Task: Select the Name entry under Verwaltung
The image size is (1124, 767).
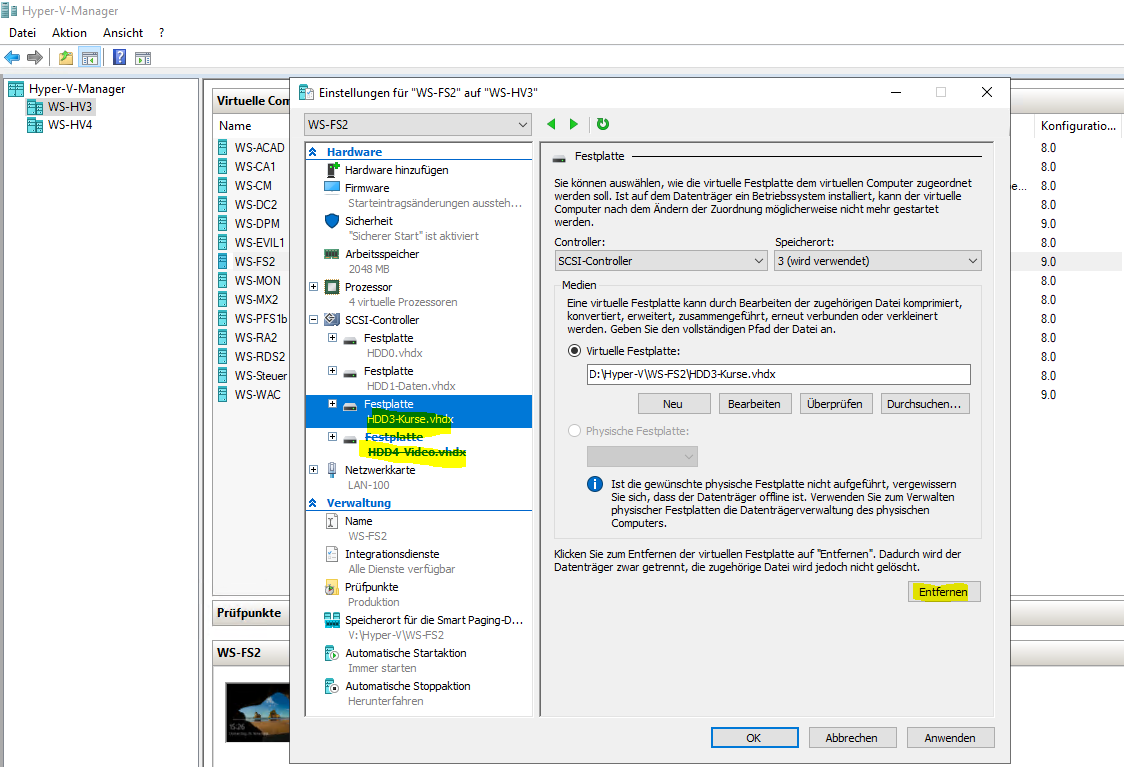Action: tap(358, 521)
